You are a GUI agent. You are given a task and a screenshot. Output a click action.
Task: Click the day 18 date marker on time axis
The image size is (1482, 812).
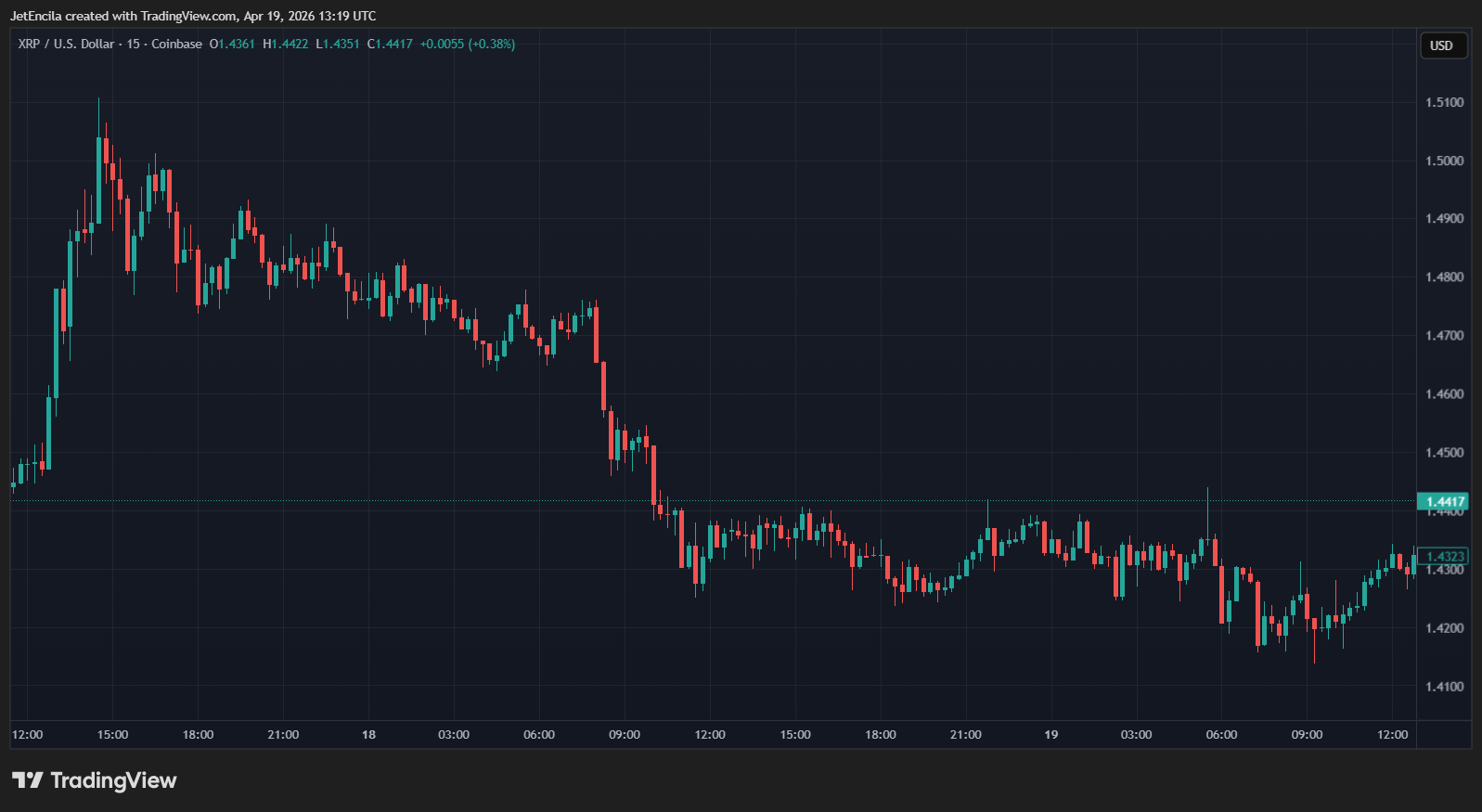pyautogui.click(x=368, y=734)
